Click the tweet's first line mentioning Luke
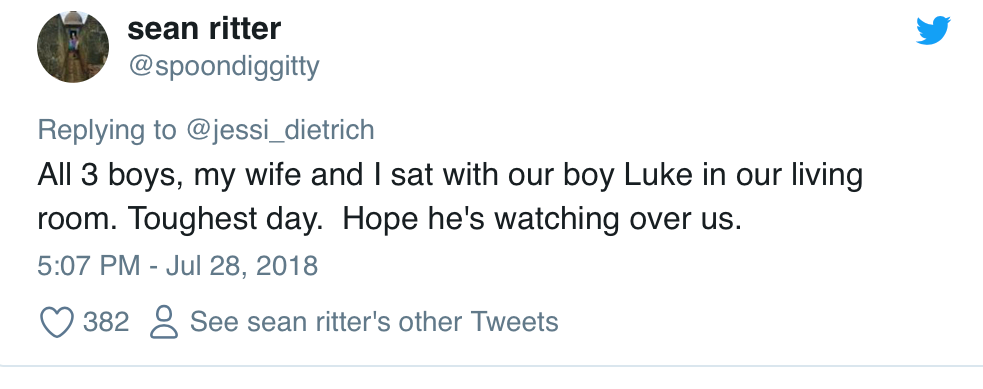The height and width of the screenshot is (389, 983). point(450,175)
